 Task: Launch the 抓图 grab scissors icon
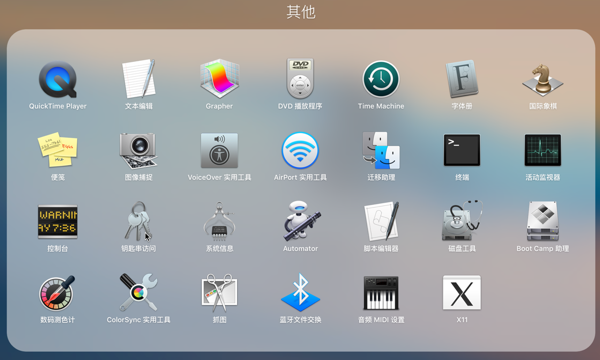click(x=219, y=293)
